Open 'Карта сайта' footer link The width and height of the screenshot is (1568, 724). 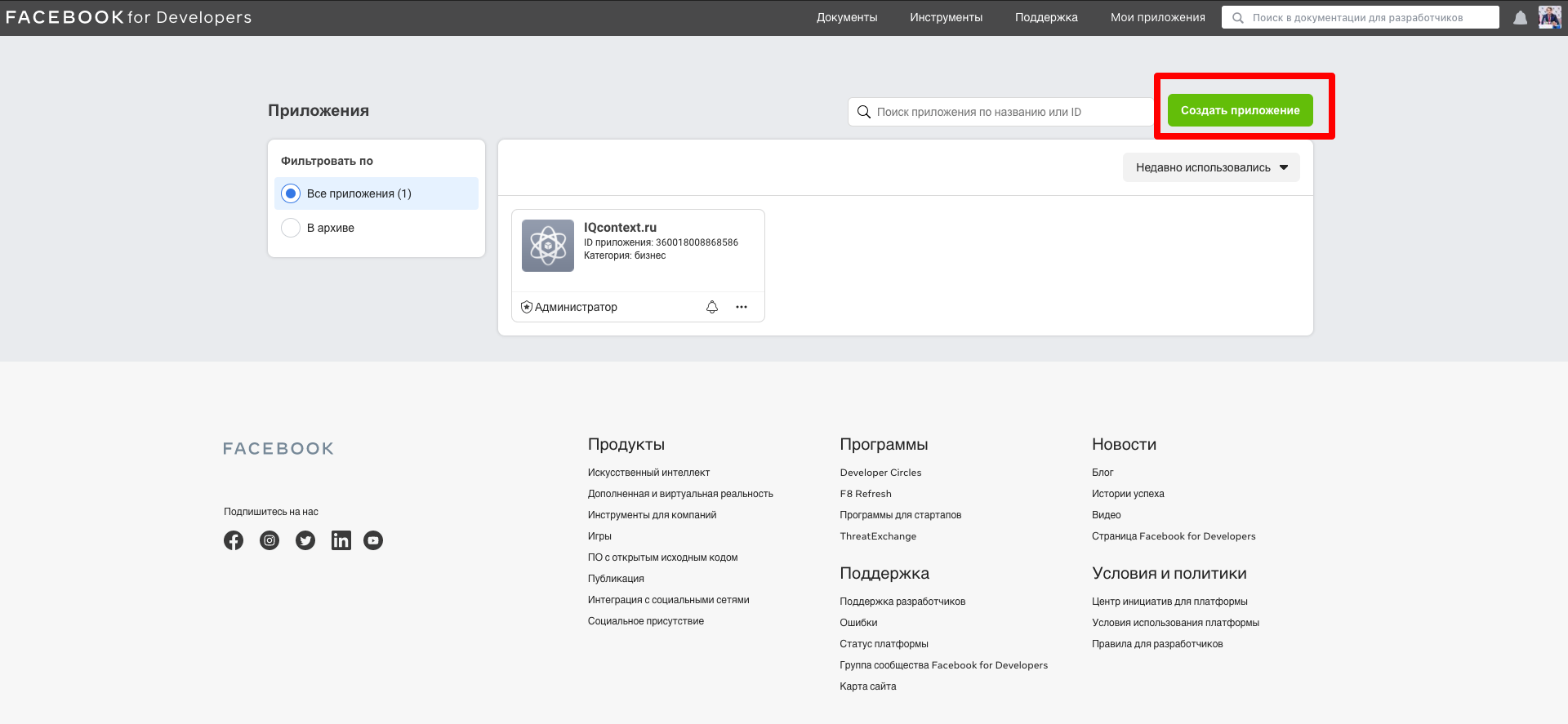point(867,686)
